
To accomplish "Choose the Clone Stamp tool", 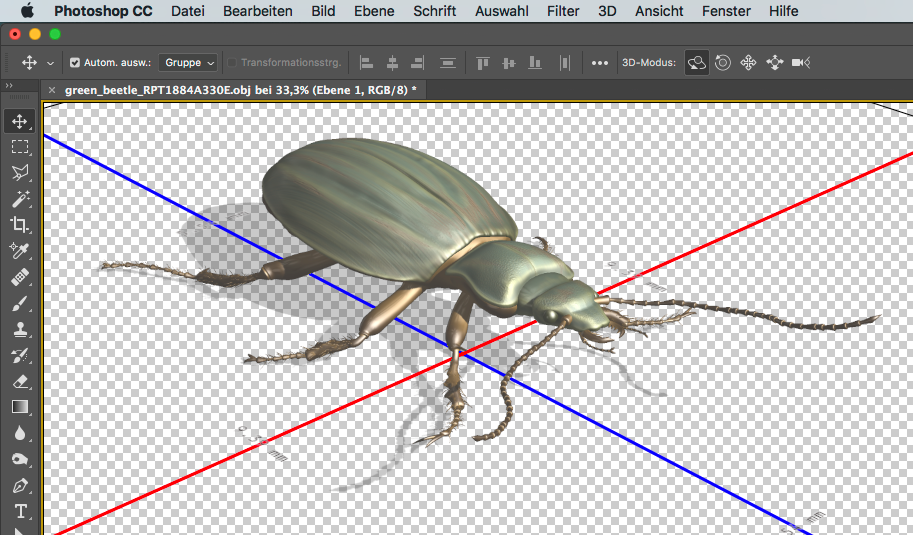I will (19, 329).
